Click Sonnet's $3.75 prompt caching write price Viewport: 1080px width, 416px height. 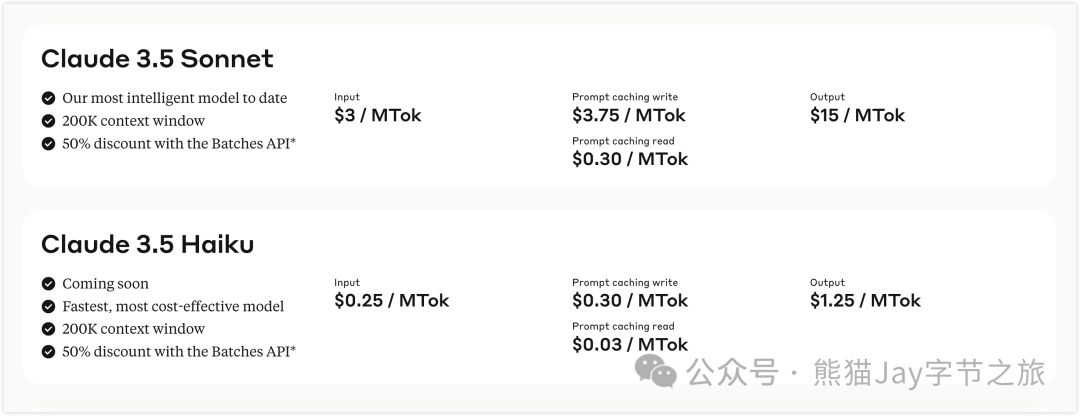[x=629, y=115]
